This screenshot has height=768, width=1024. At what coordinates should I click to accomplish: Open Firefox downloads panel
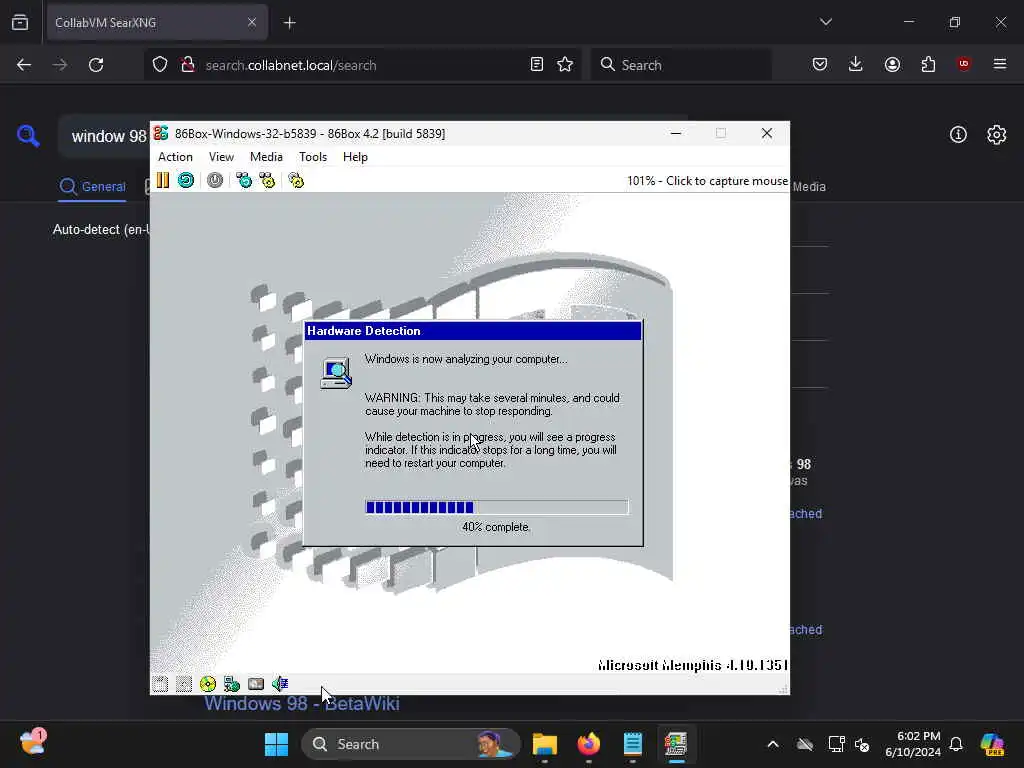(x=856, y=64)
